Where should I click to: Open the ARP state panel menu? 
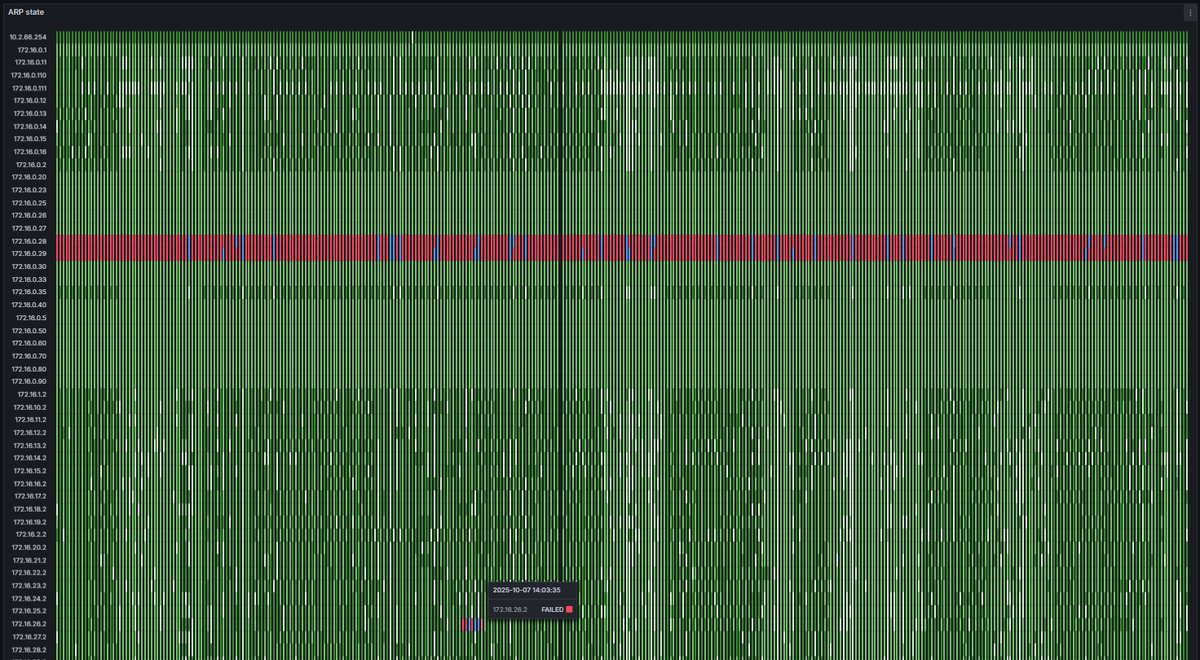(x=1189, y=12)
